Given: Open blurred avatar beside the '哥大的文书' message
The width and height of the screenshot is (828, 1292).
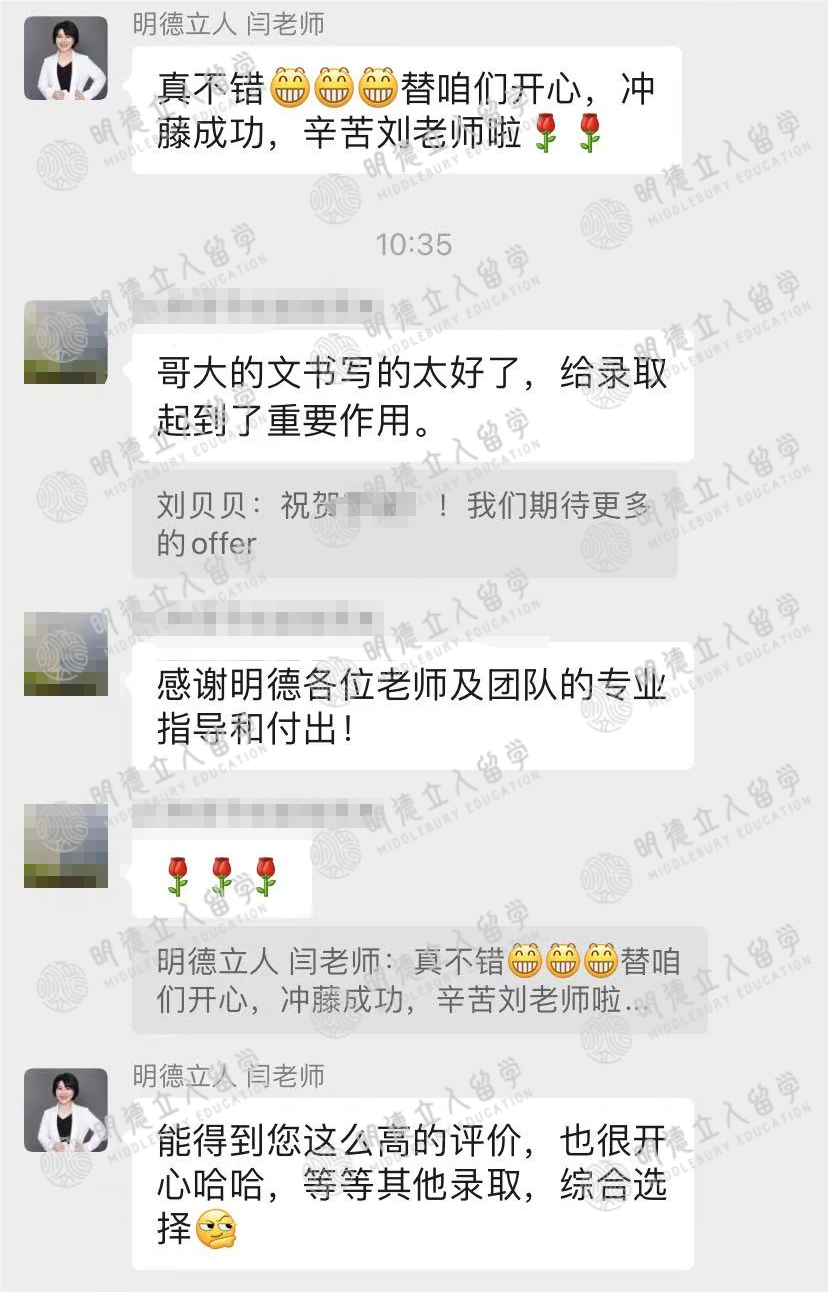Looking at the screenshot, I should pos(65,342).
